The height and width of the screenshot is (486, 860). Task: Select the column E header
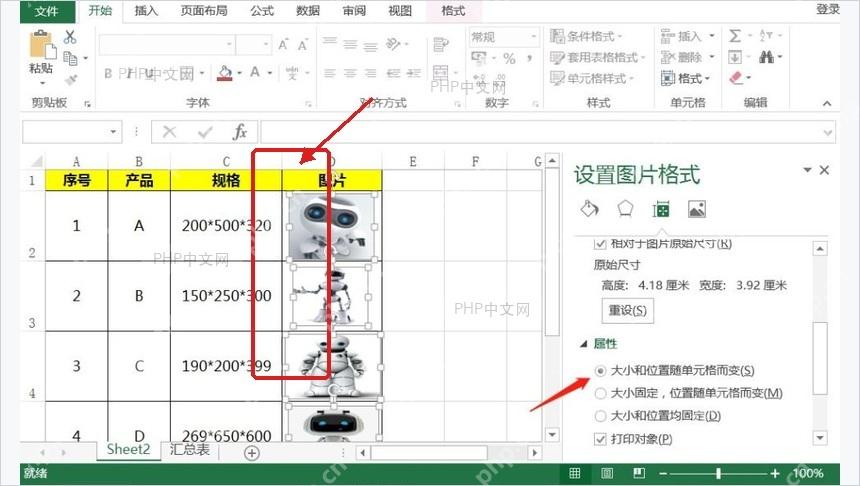(413, 161)
